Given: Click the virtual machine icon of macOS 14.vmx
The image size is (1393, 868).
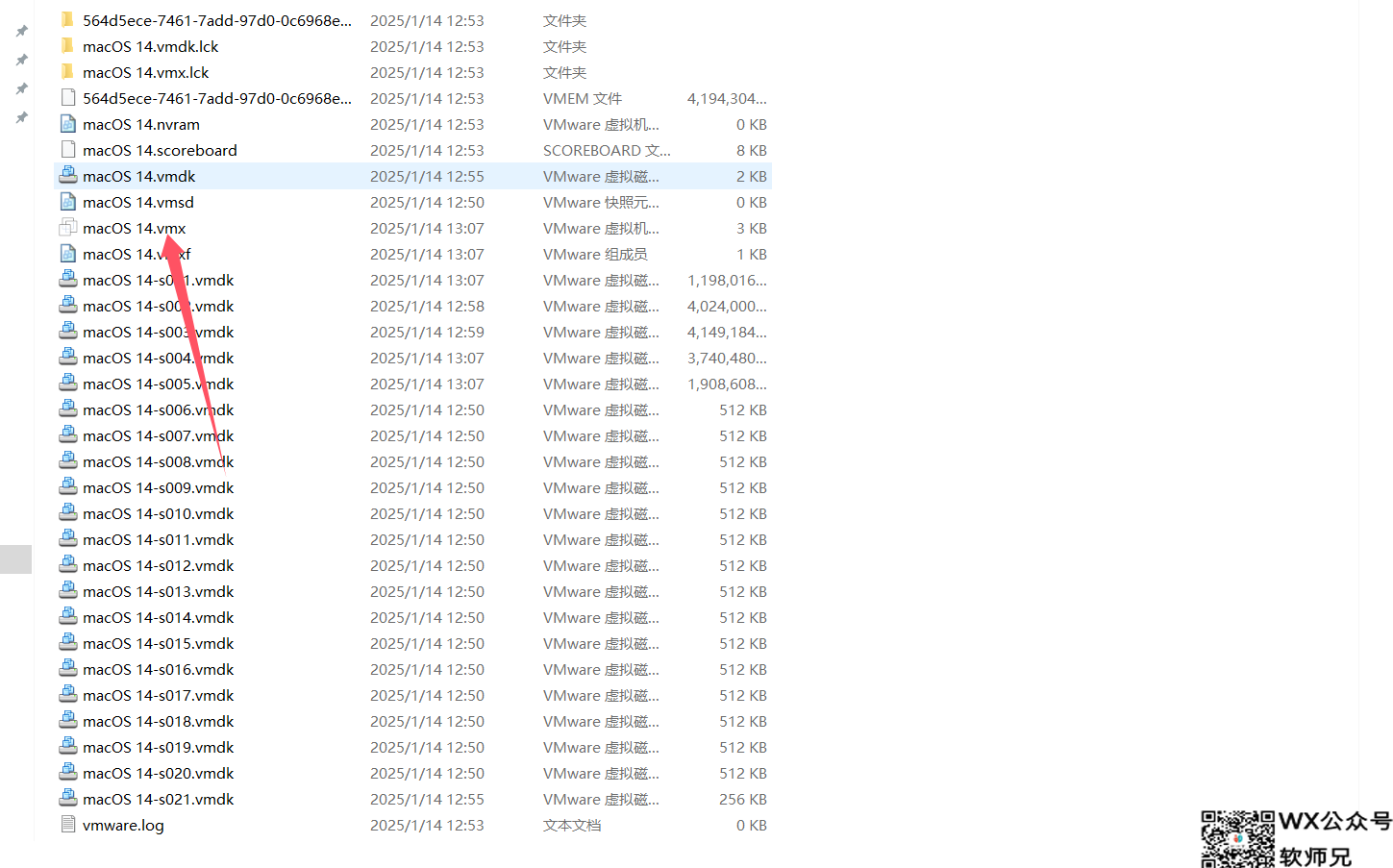Looking at the screenshot, I should pos(67,228).
